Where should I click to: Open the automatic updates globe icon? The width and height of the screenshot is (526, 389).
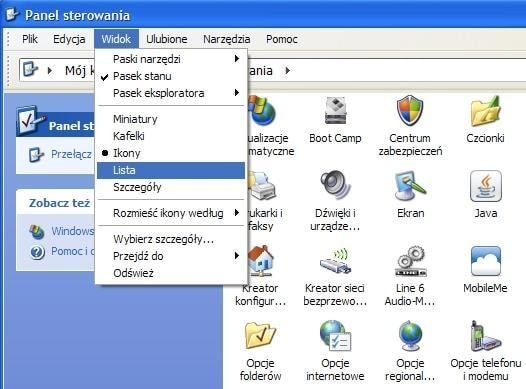click(262, 111)
